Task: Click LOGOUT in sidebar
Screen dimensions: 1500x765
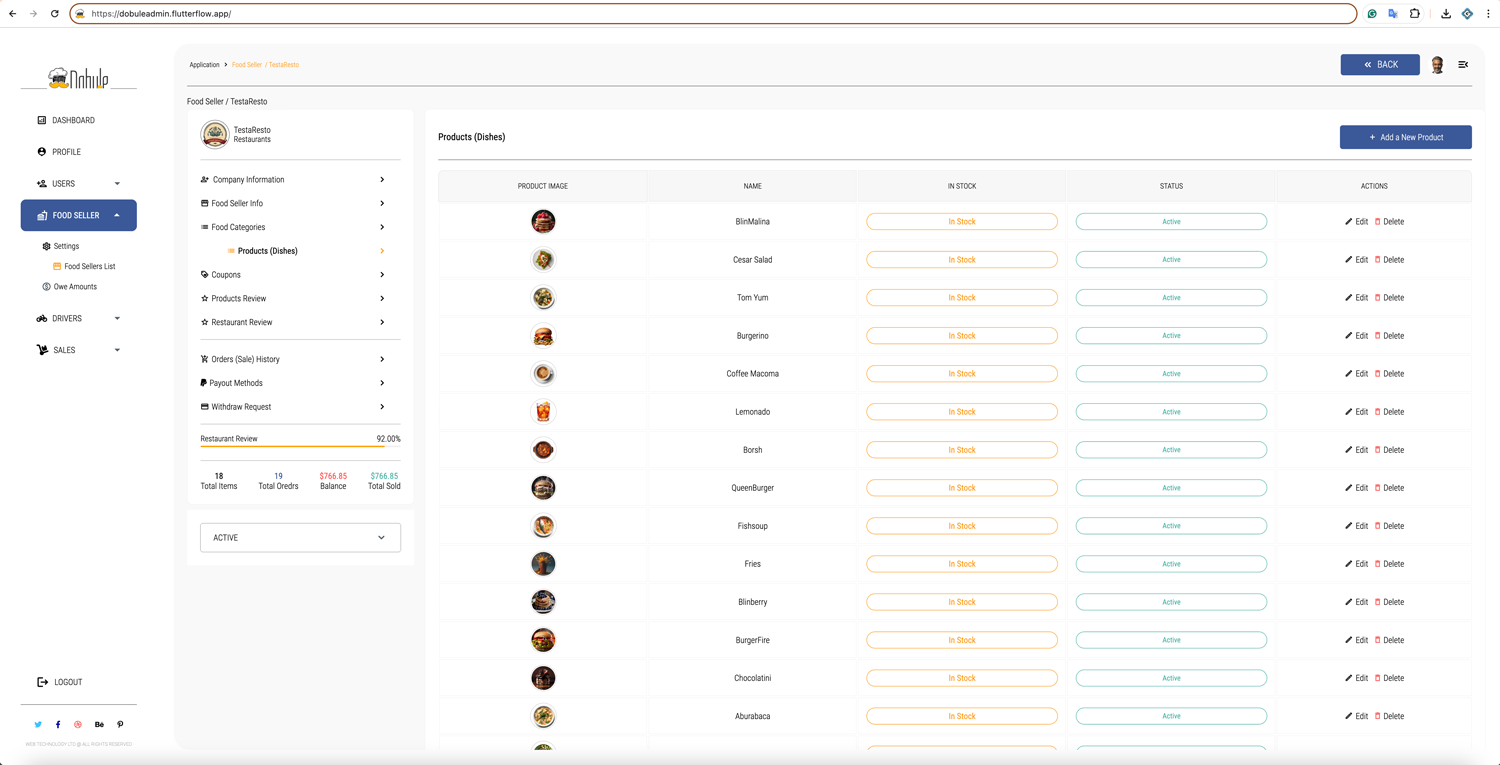Action: [60, 682]
